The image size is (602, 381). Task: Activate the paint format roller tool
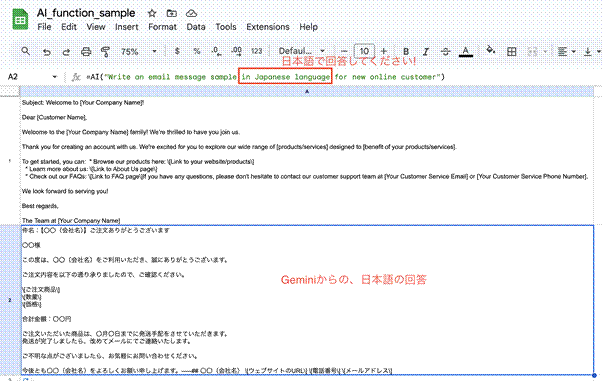point(105,51)
